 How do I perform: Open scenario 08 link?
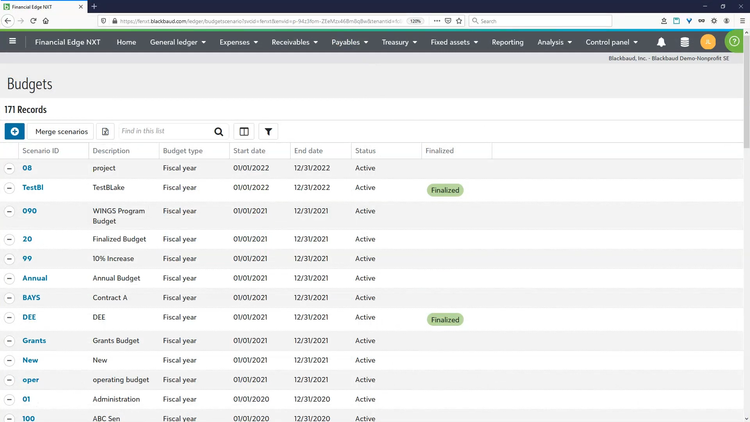27,168
